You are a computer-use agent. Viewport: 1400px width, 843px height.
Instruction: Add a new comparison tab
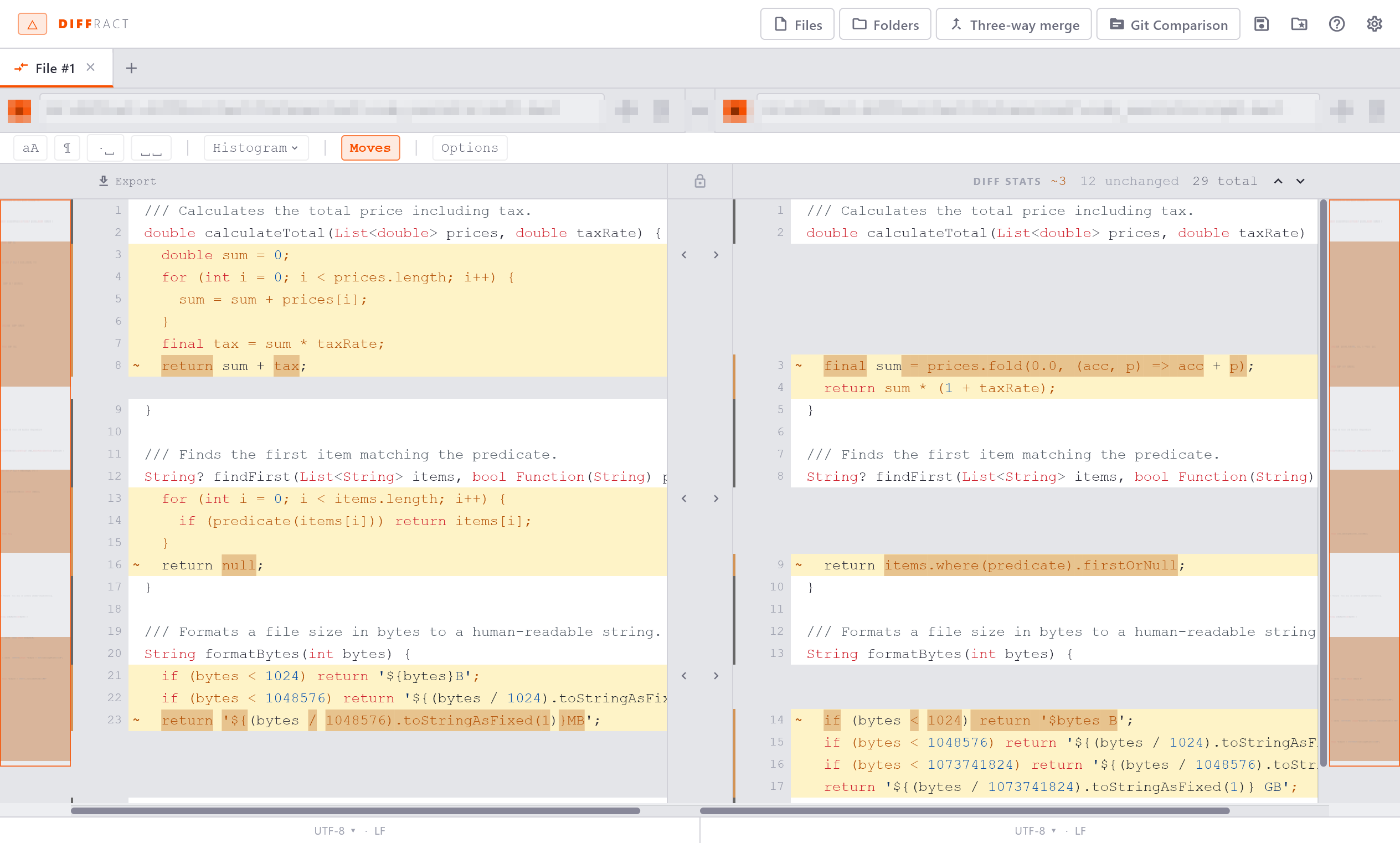point(131,68)
